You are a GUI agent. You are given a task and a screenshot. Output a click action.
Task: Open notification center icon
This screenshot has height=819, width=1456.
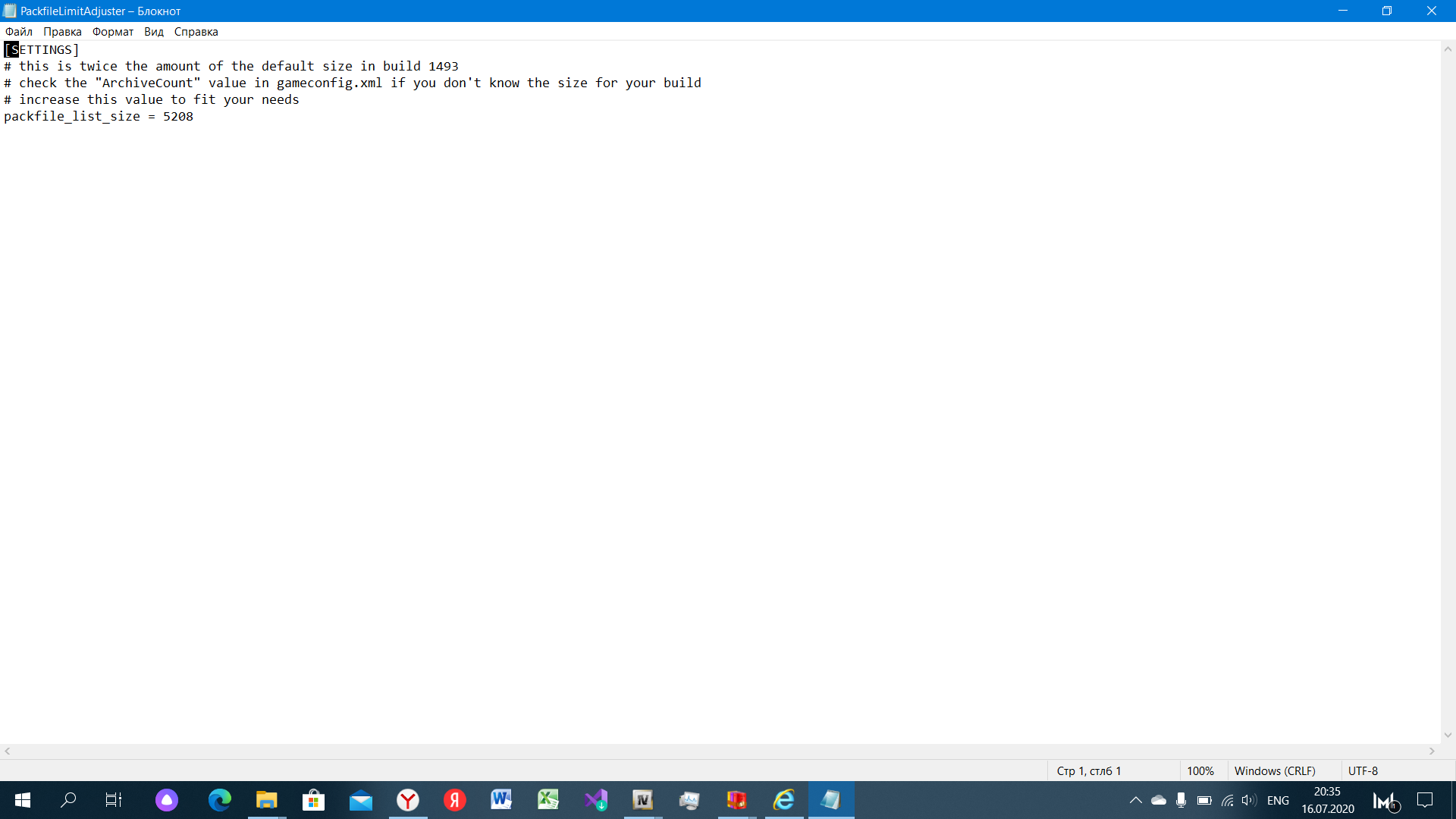click(x=1425, y=800)
